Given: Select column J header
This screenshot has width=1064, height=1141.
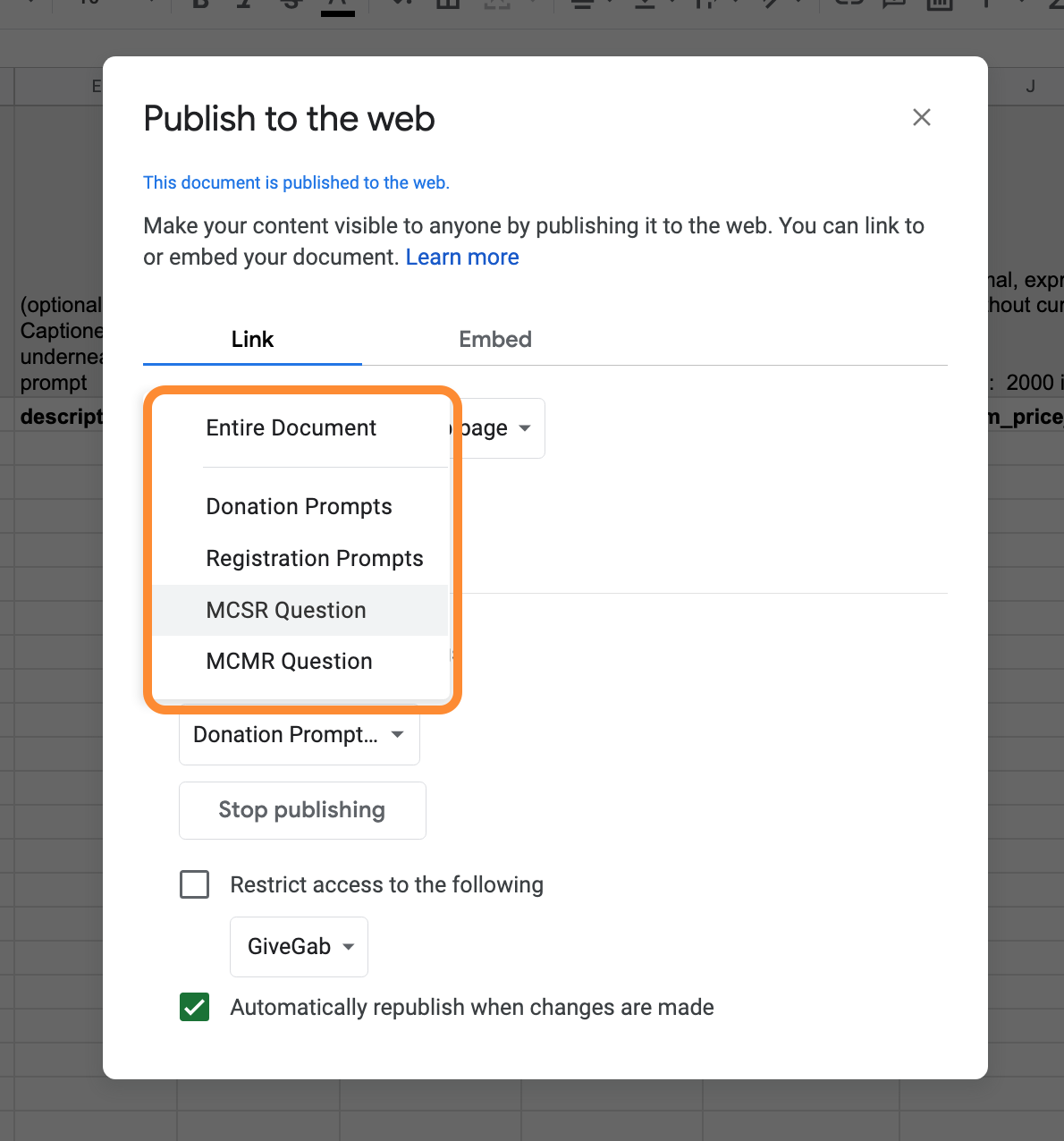Looking at the screenshot, I should pyautogui.click(x=1030, y=87).
